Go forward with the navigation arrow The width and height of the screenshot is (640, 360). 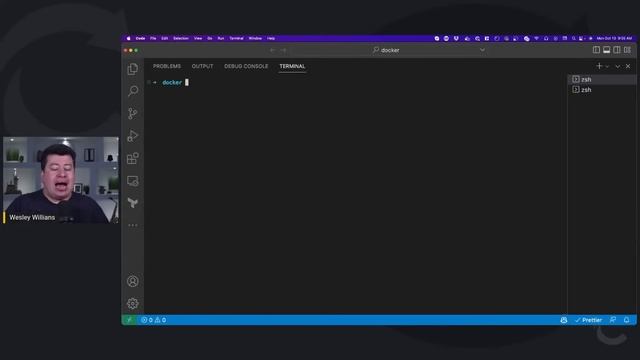click(x=283, y=50)
